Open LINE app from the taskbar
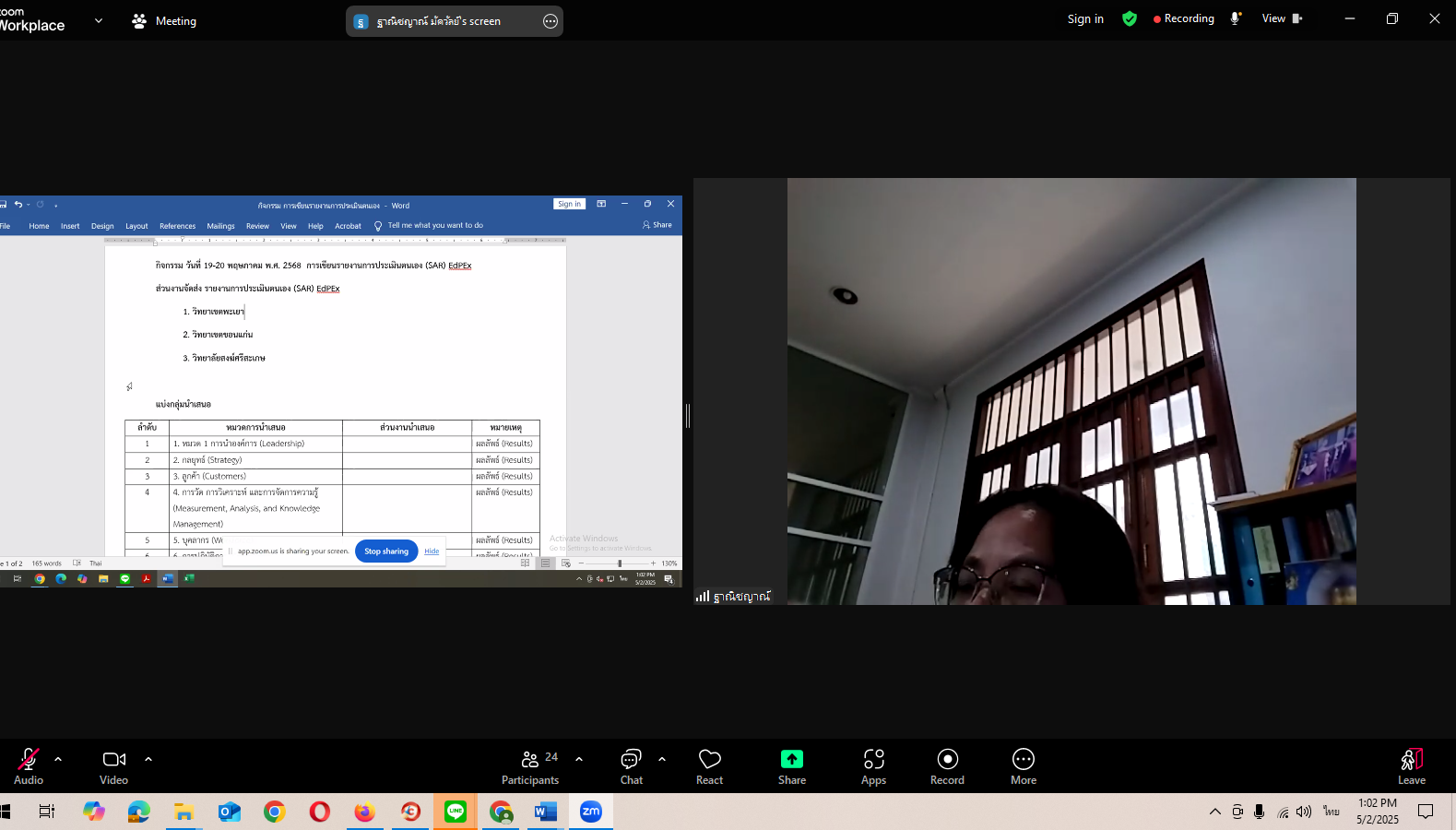Image resolution: width=1456 pixels, height=830 pixels. (456, 812)
